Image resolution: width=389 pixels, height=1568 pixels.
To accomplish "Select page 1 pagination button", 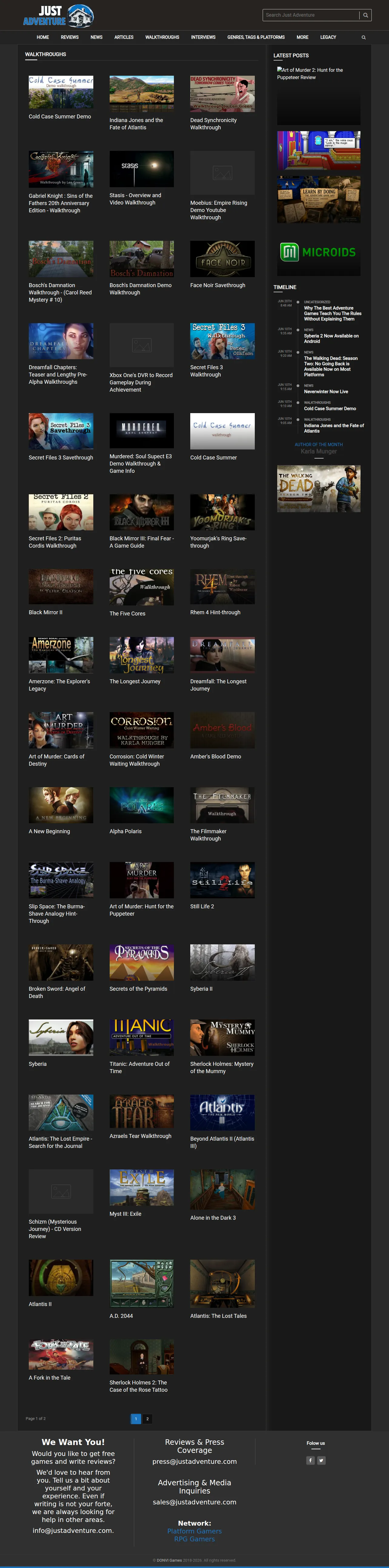I will click(136, 1418).
